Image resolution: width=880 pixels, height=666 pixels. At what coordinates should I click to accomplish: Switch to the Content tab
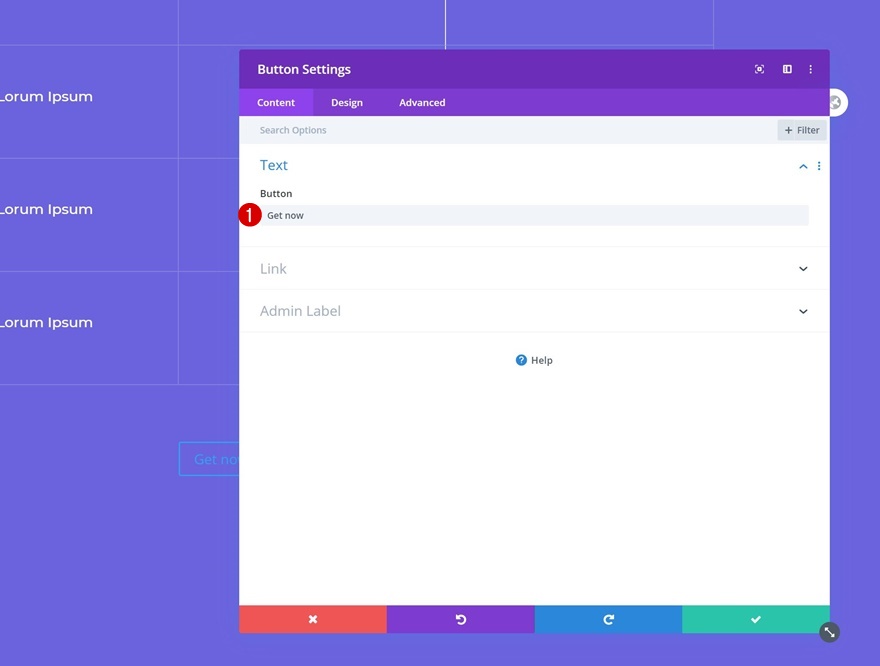tap(276, 103)
